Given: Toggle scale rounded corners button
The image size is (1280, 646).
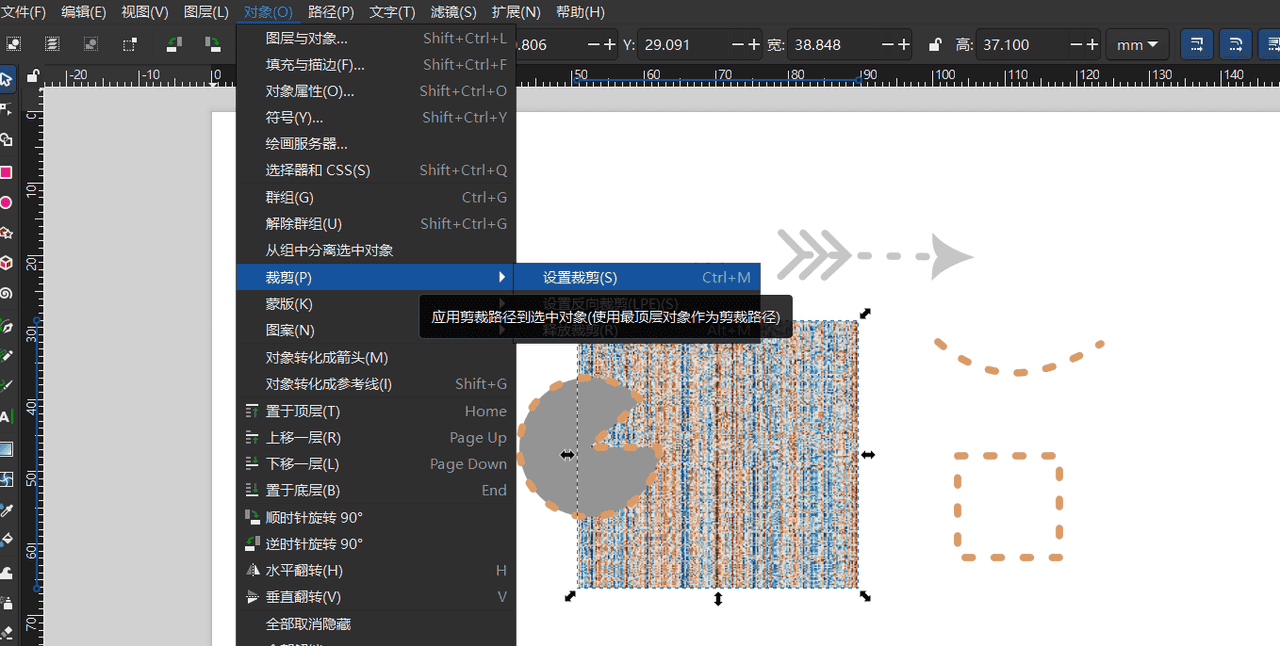Looking at the screenshot, I should pyautogui.click(x=1237, y=44).
